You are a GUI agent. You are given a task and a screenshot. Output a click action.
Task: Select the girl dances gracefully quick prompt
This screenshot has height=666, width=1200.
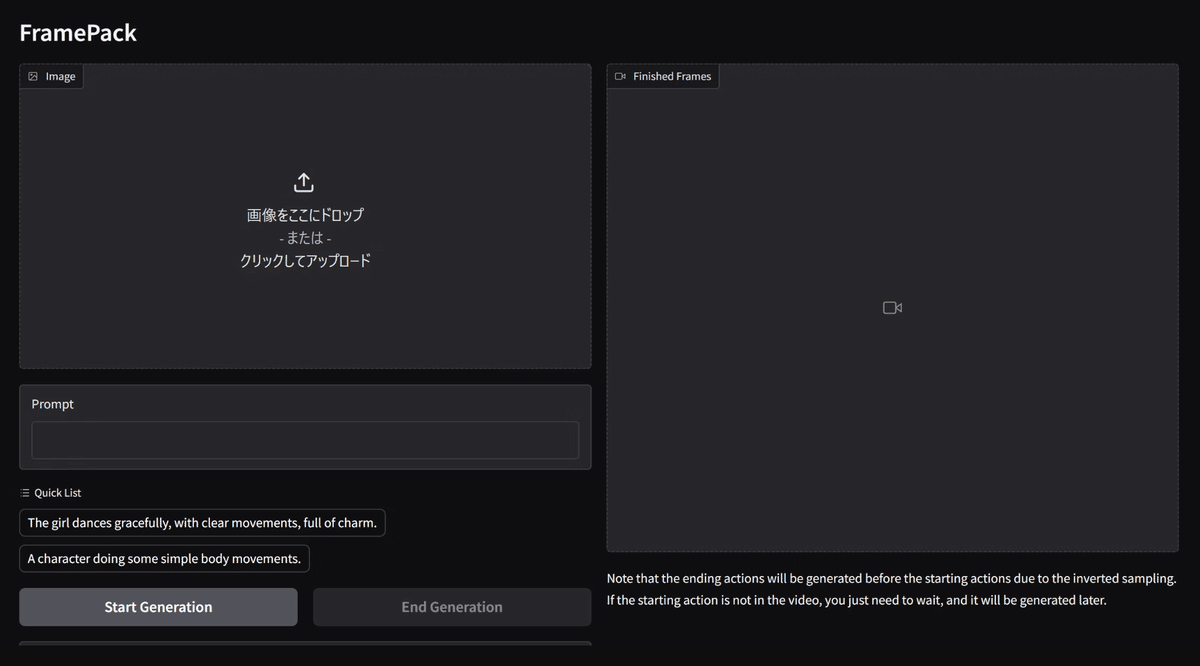pos(203,522)
